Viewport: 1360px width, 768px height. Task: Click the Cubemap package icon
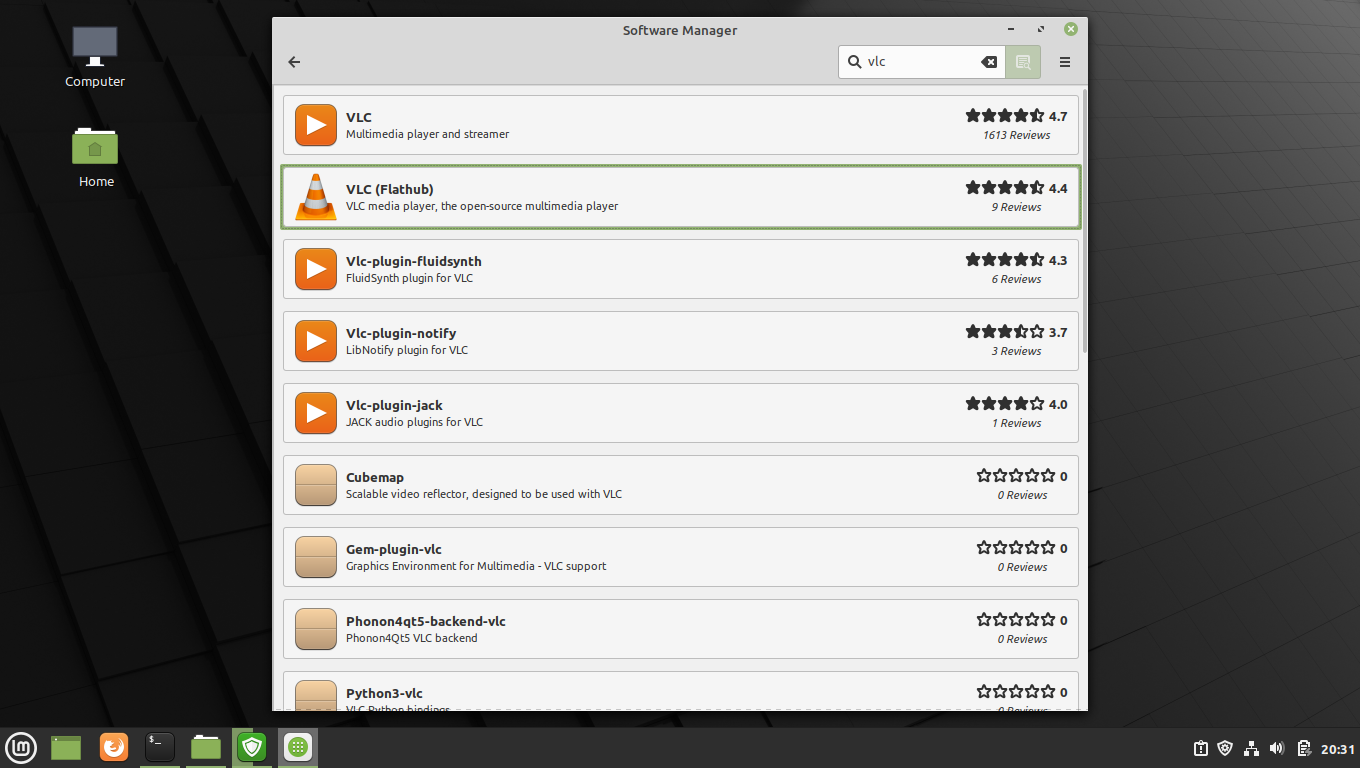(x=316, y=485)
